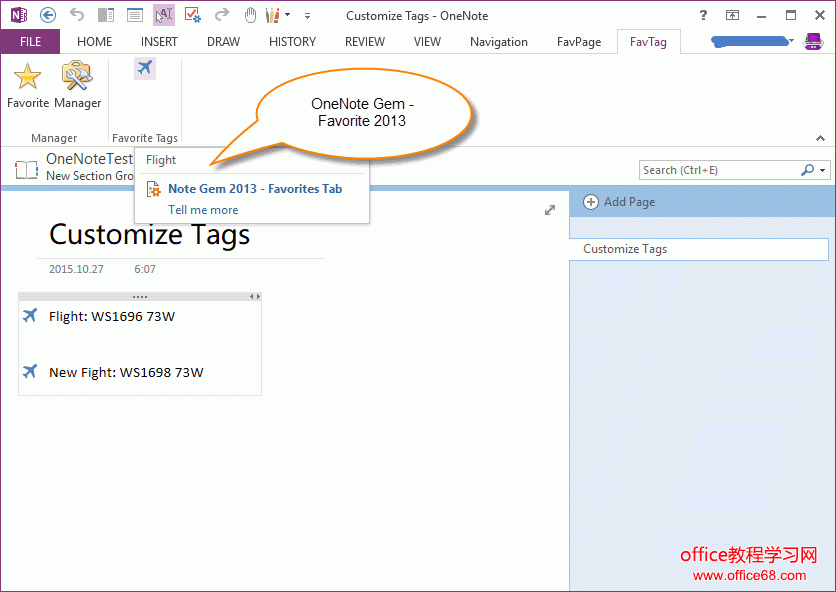The image size is (836, 592).
Task: Click the Add Page button
Action: [x=620, y=202]
